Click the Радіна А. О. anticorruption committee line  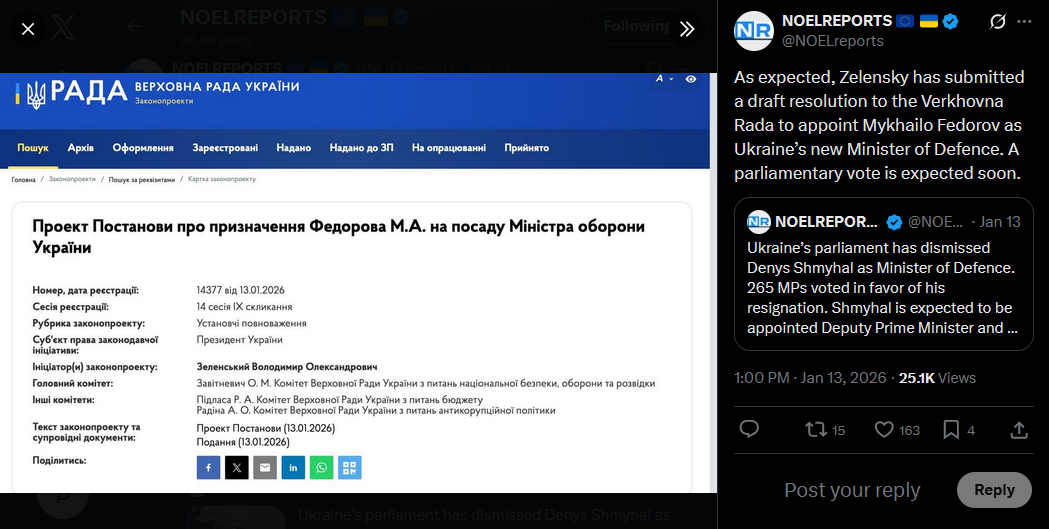(376, 410)
